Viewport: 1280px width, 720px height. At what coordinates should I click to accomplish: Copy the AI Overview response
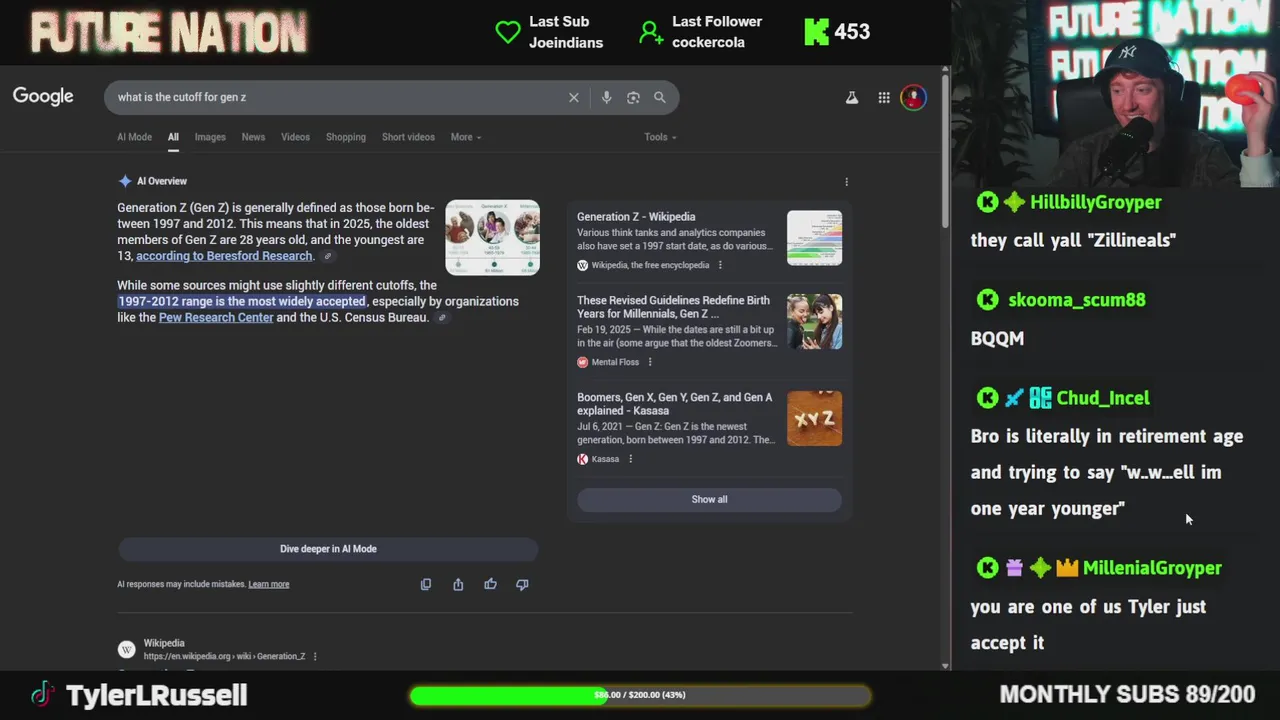[426, 584]
